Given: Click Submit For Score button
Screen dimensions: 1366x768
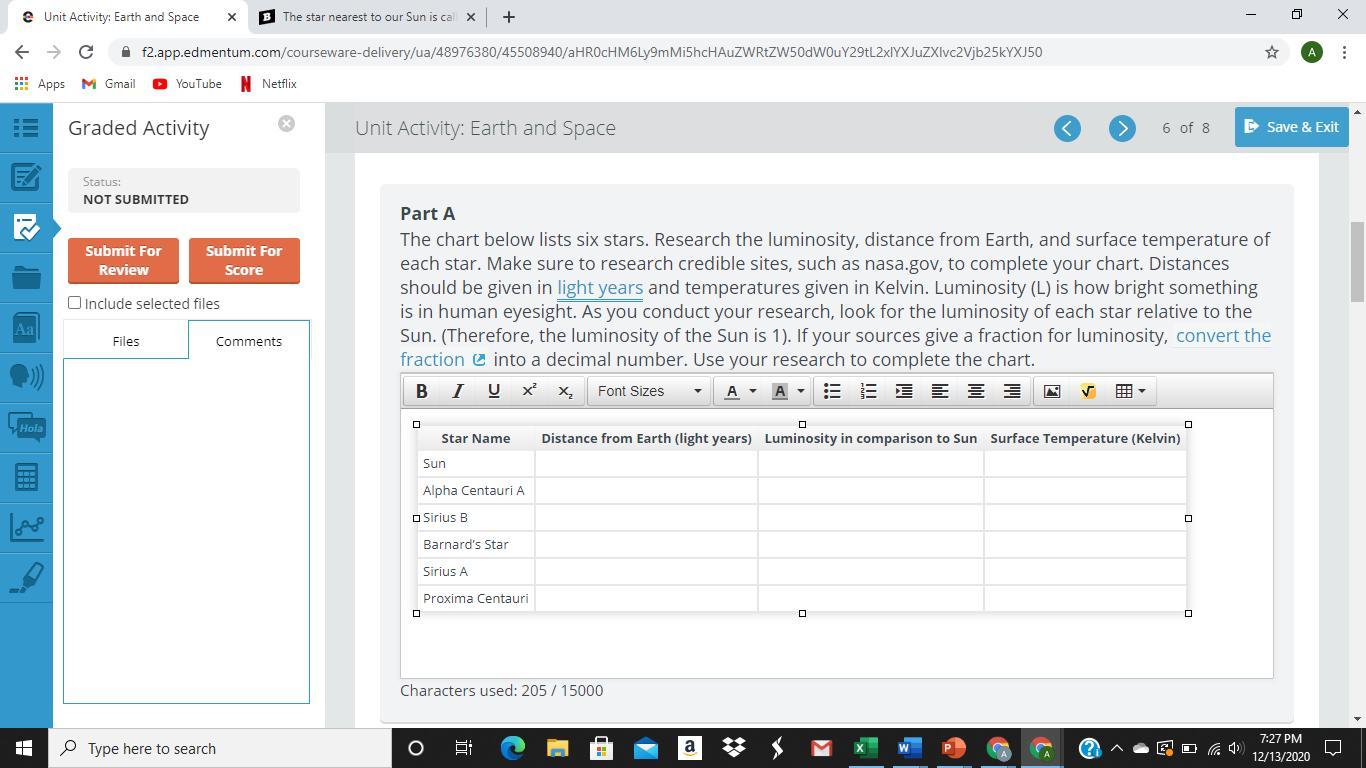Looking at the screenshot, I should click(244, 260).
